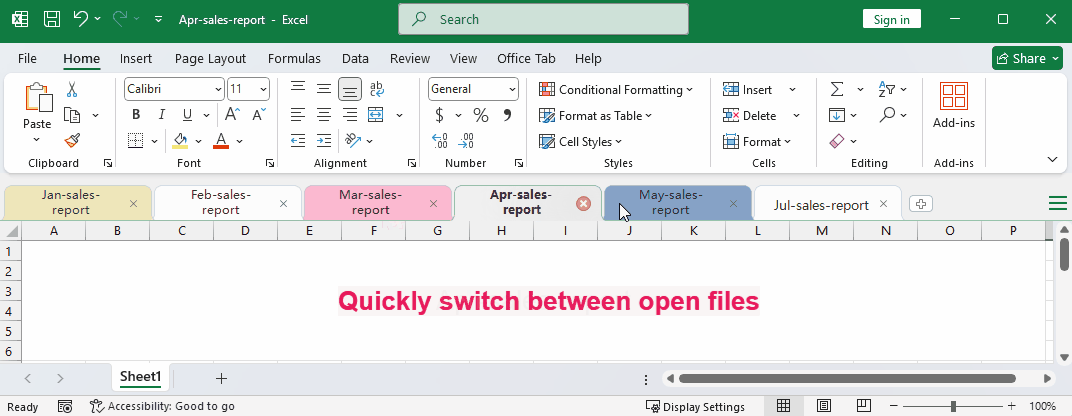Apply the Percent Style number format

pos(480,115)
